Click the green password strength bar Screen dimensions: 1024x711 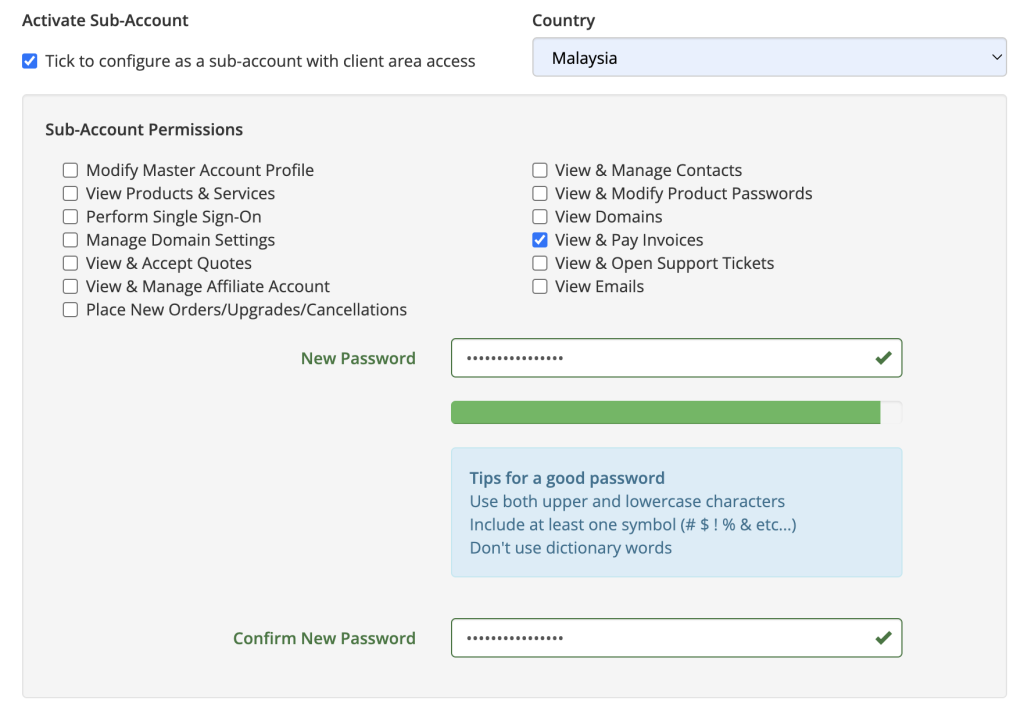point(665,413)
